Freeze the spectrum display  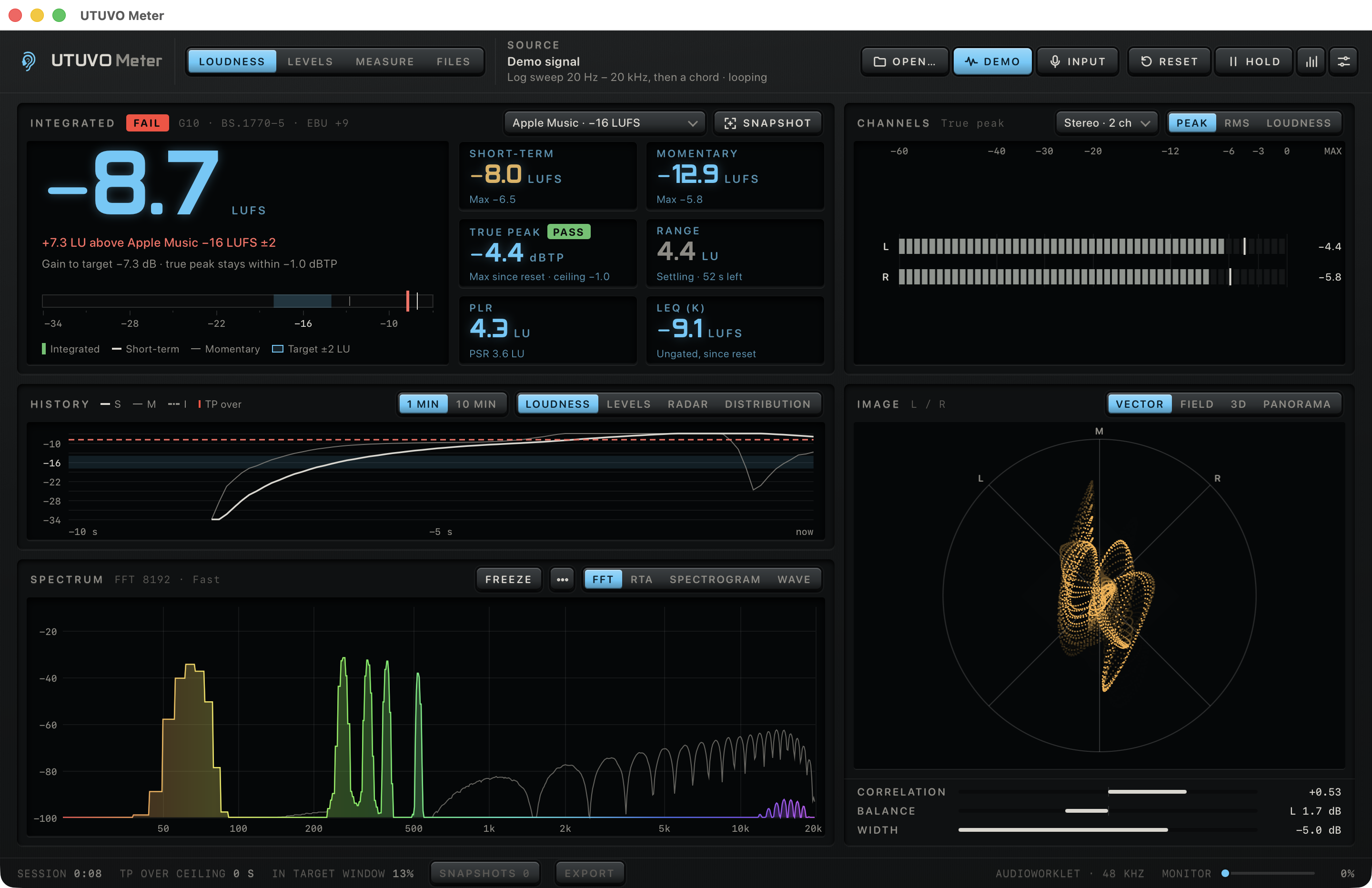click(508, 579)
